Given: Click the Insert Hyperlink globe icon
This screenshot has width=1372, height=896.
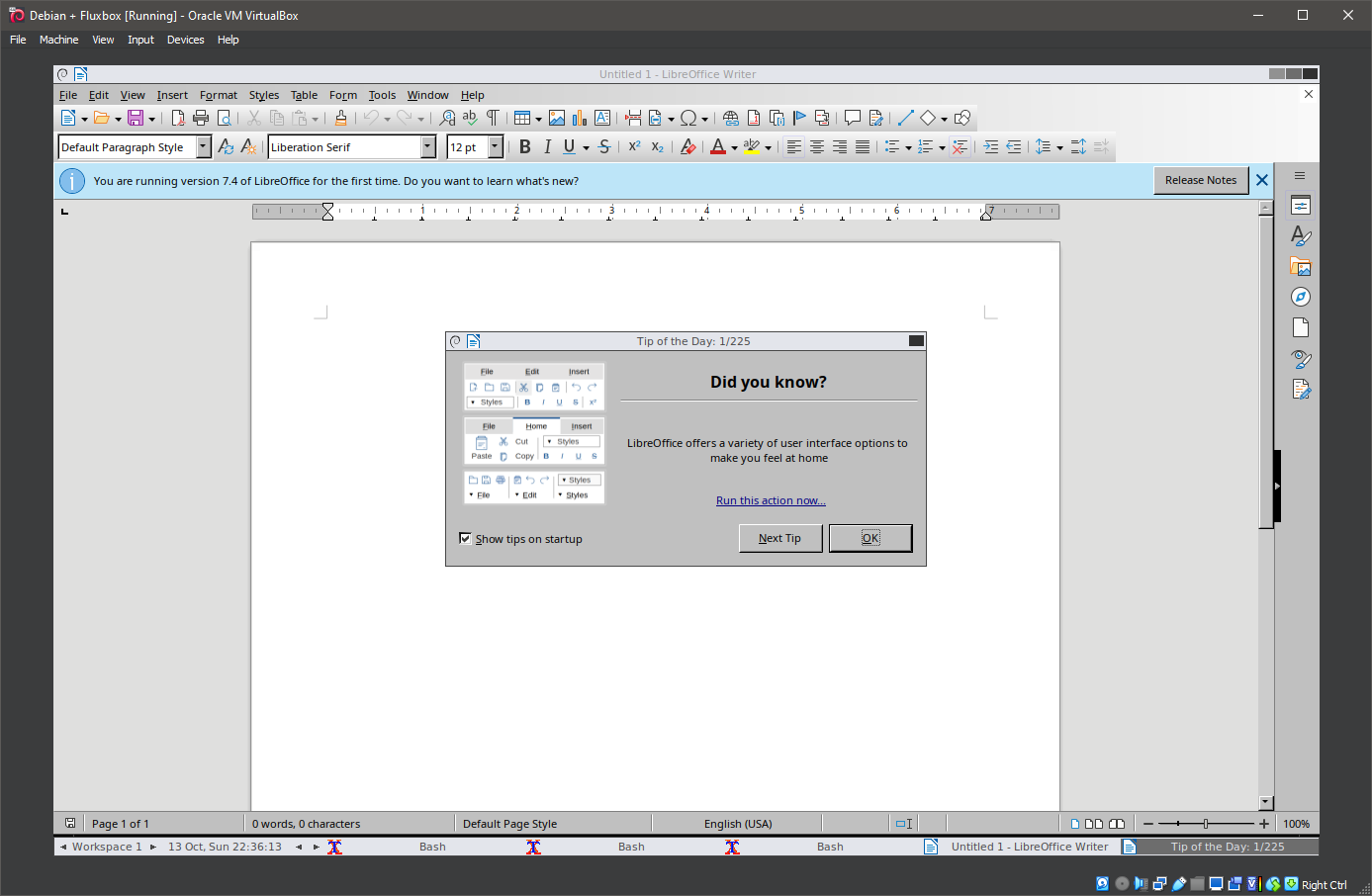Looking at the screenshot, I should click(731, 119).
